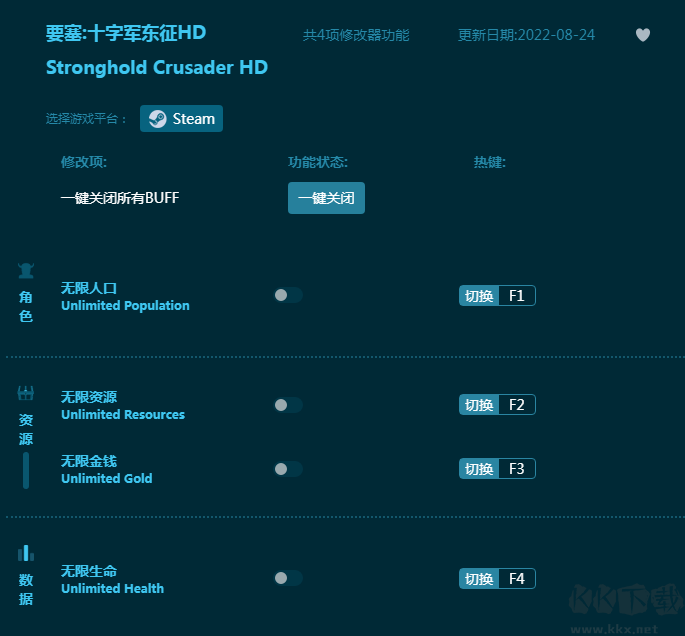Click the F1 切换 hotkey button
This screenshot has width=685, height=636.
click(x=497, y=295)
